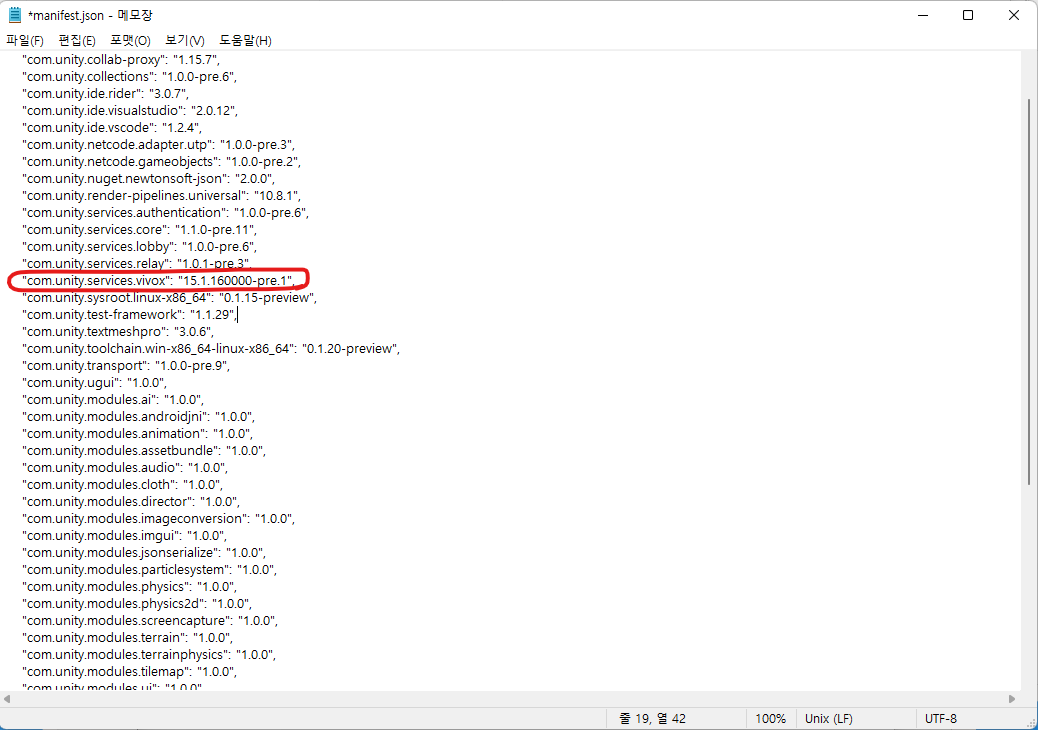This screenshot has height=730, width=1038.
Task: Click the 100% zoom status entry
Action: 771,719
